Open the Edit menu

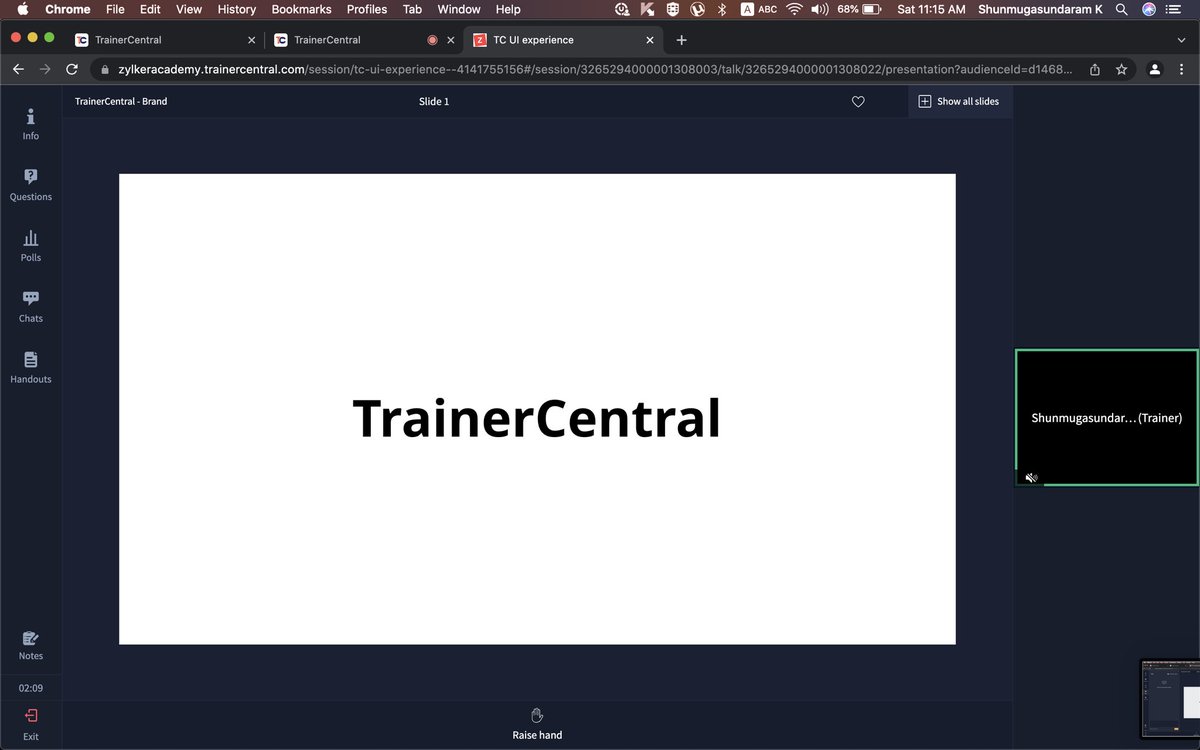click(x=150, y=9)
